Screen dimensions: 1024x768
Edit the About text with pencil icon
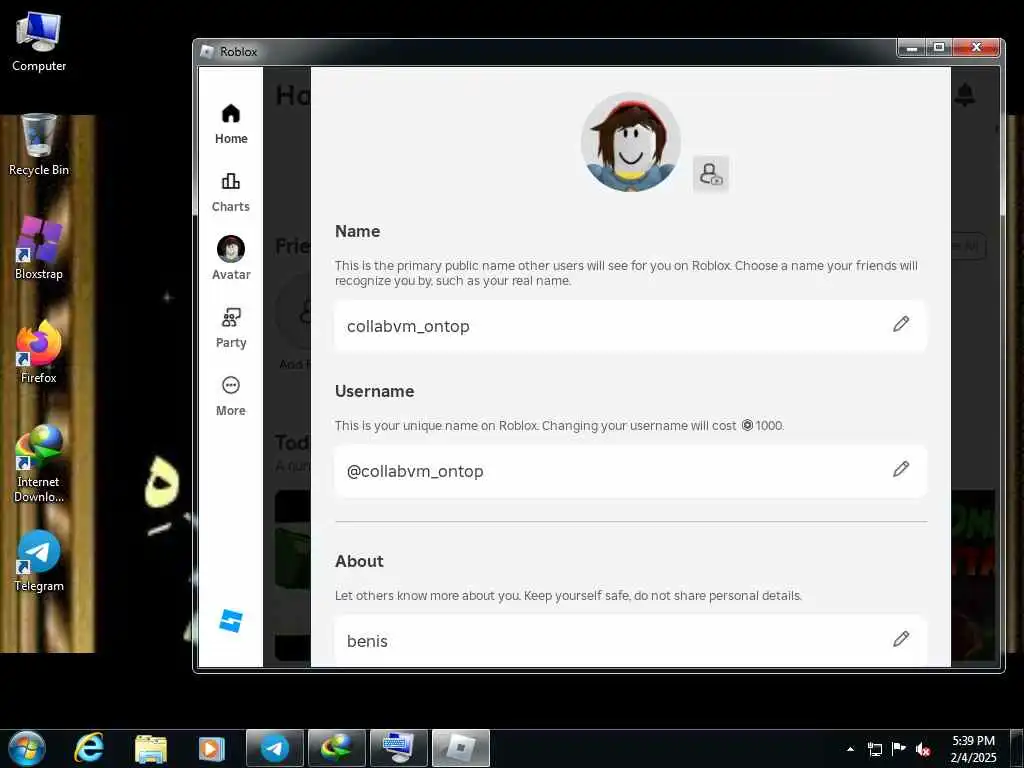pos(901,639)
